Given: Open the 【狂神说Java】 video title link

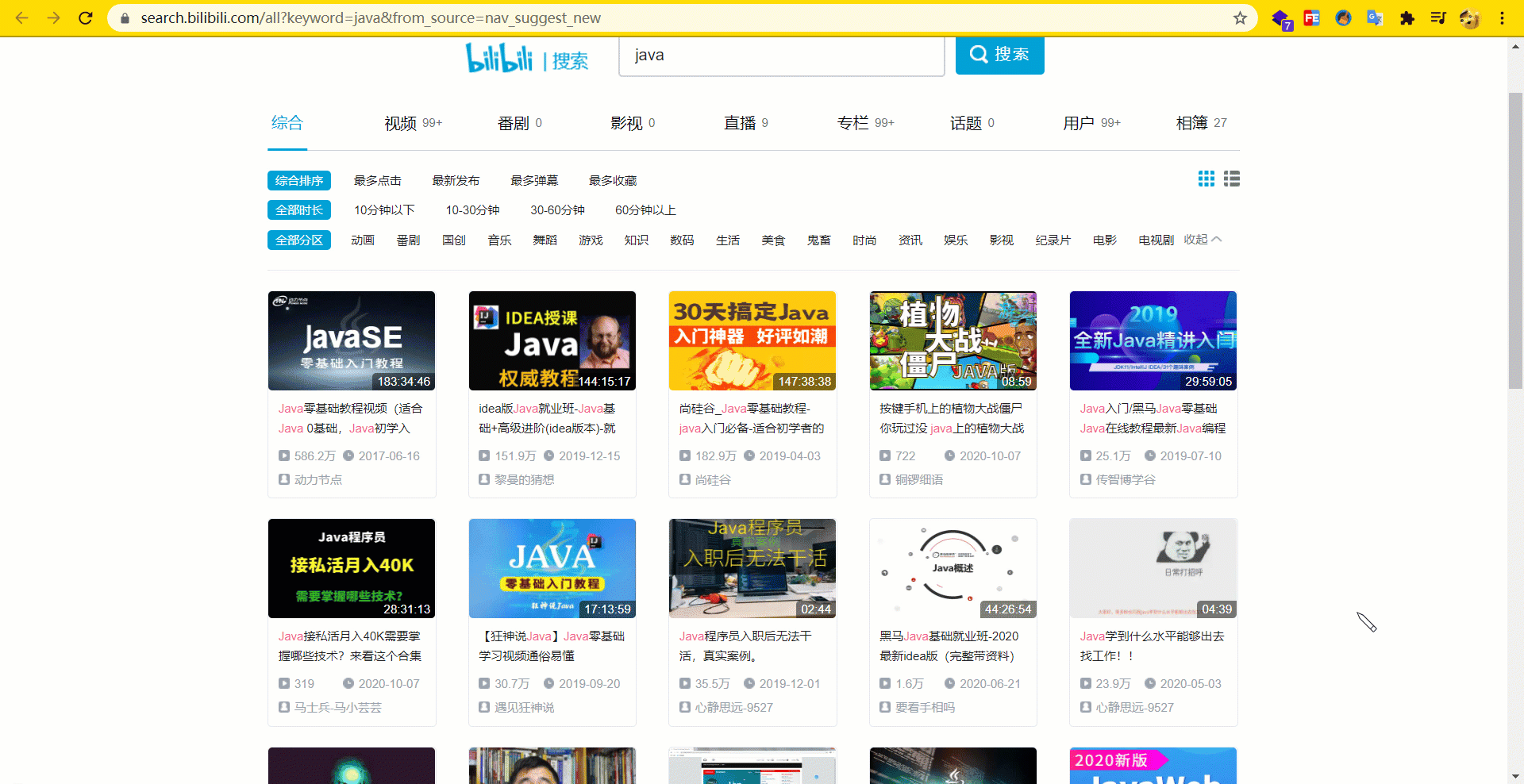Looking at the screenshot, I should [x=552, y=646].
